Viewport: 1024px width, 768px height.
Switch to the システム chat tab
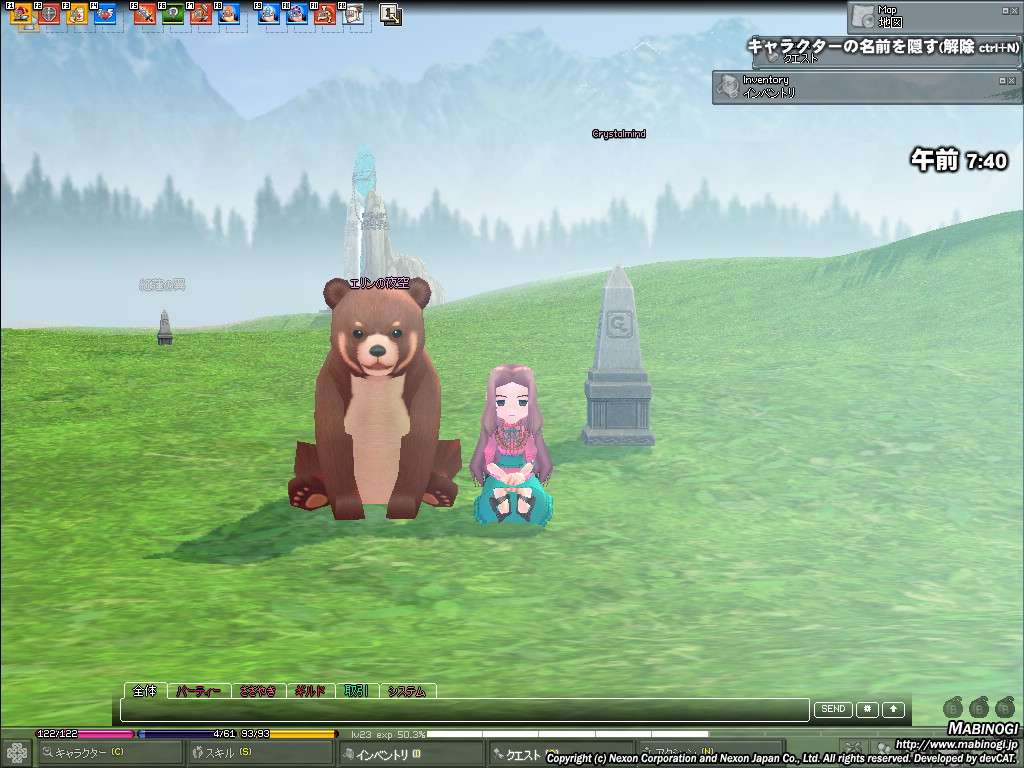pos(407,691)
